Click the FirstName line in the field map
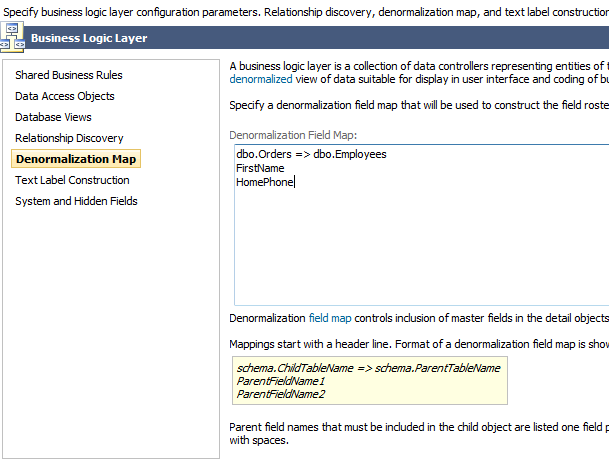Image resolution: width=609 pixels, height=468 pixels. click(x=260, y=168)
